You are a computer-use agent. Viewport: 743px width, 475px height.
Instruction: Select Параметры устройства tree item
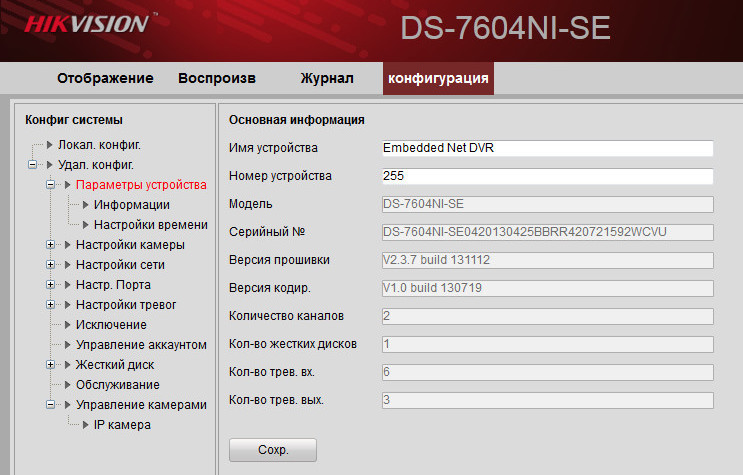pyautogui.click(x=141, y=185)
